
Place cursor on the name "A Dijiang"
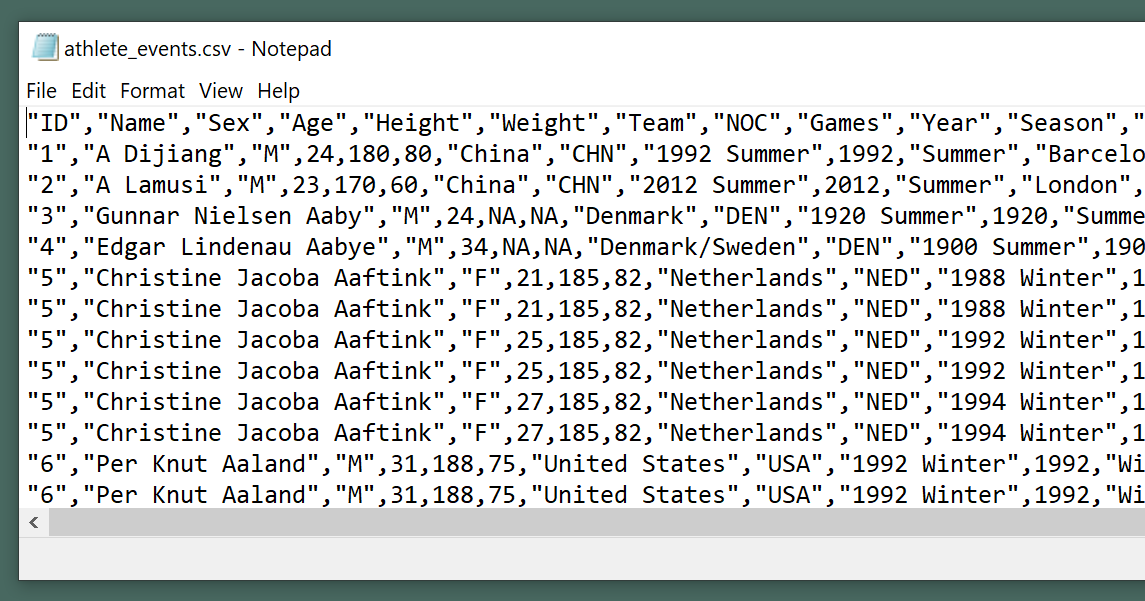point(151,154)
